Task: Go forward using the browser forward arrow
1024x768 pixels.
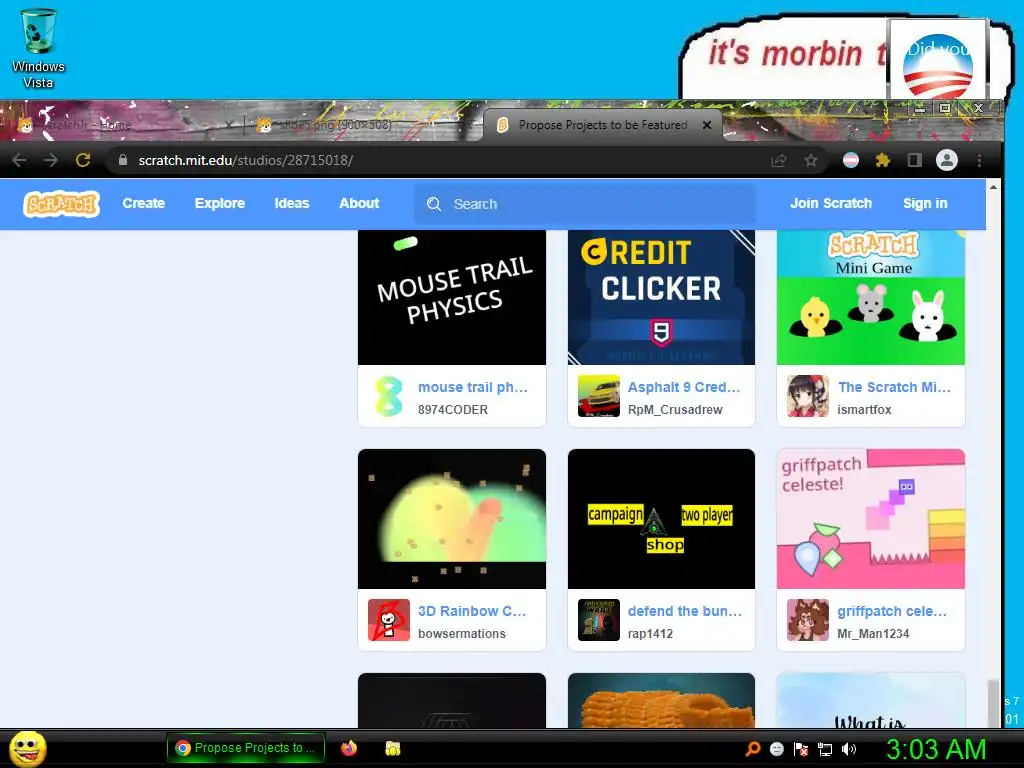Action: (51, 160)
